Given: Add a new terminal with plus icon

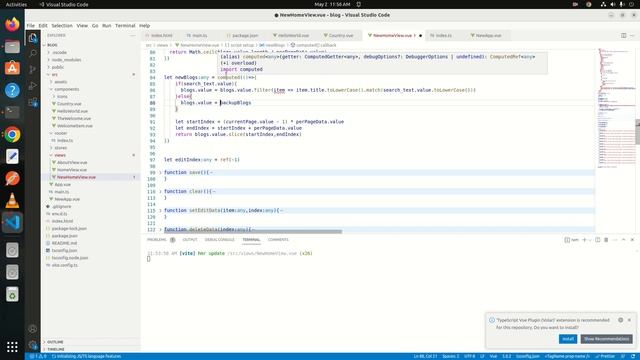Looking at the screenshot, I should coord(584,240).
